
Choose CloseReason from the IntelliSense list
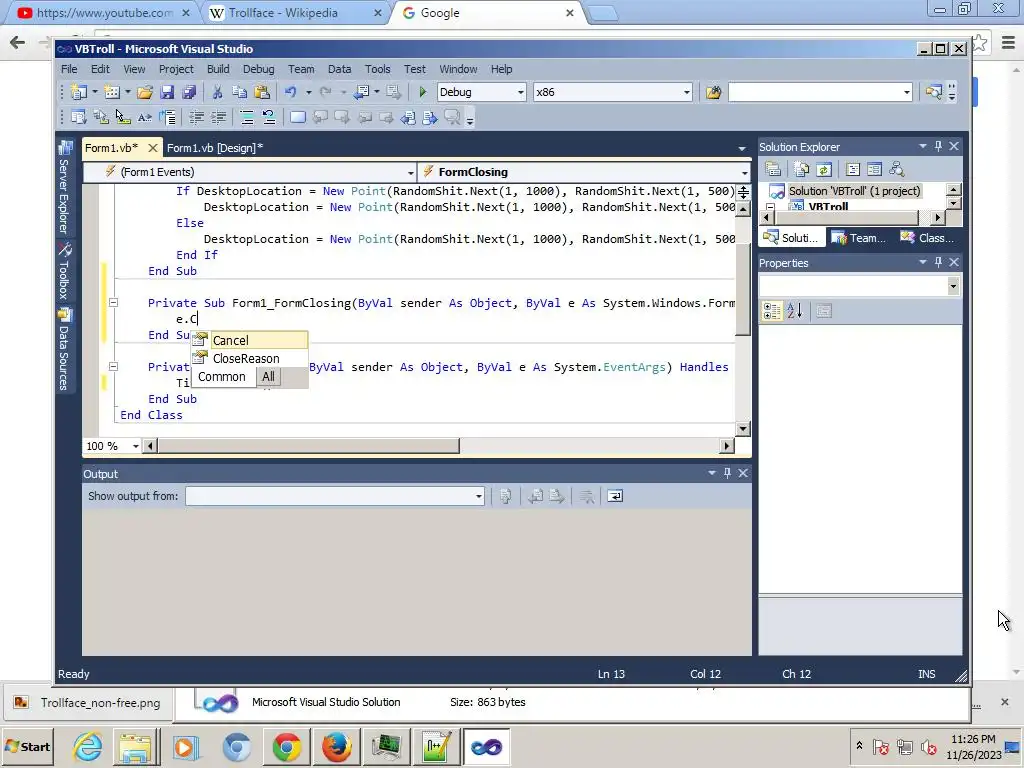tap(249, 359)
